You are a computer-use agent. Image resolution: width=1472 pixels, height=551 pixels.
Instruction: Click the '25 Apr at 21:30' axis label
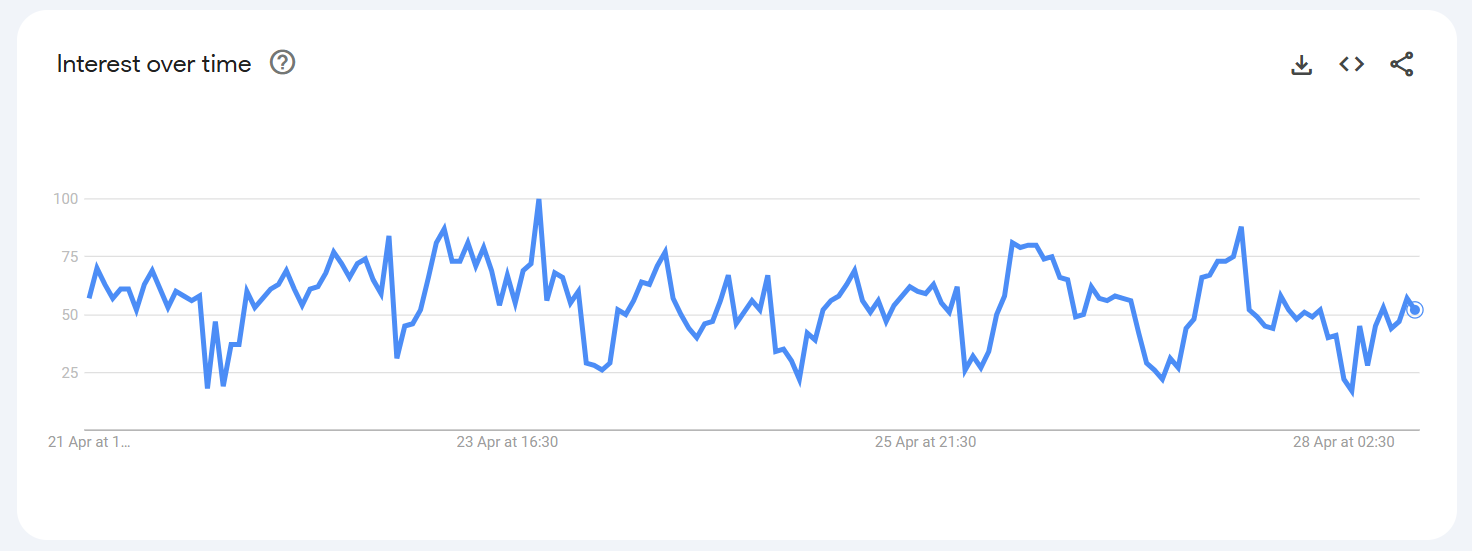coord(925,442)
